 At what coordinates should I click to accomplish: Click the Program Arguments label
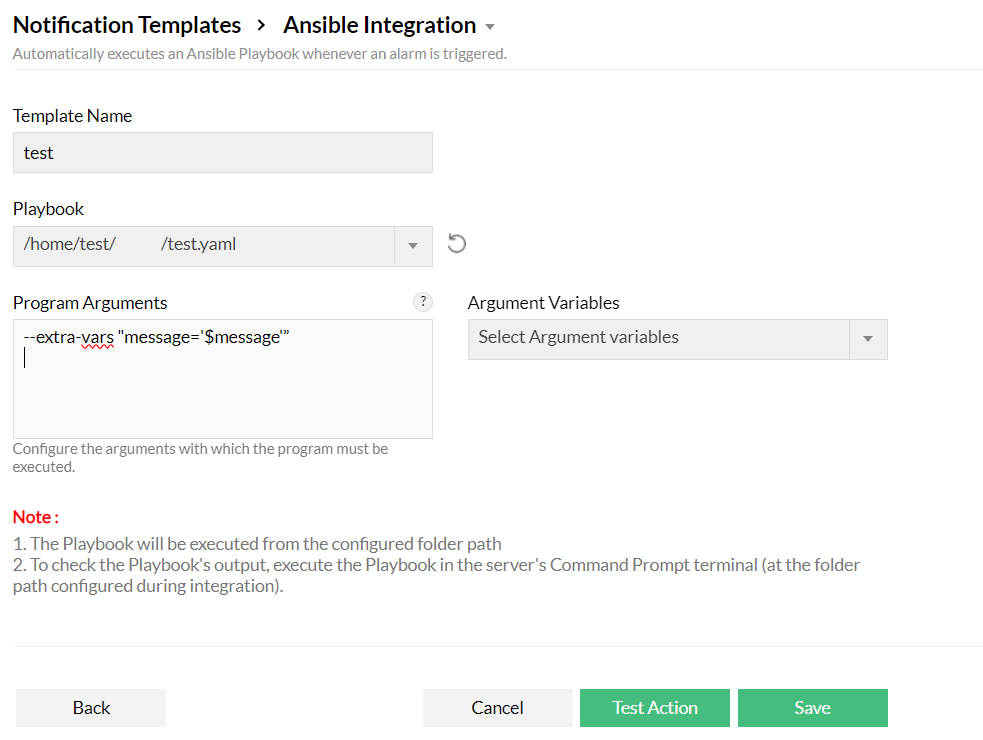[x=90, y=302]
